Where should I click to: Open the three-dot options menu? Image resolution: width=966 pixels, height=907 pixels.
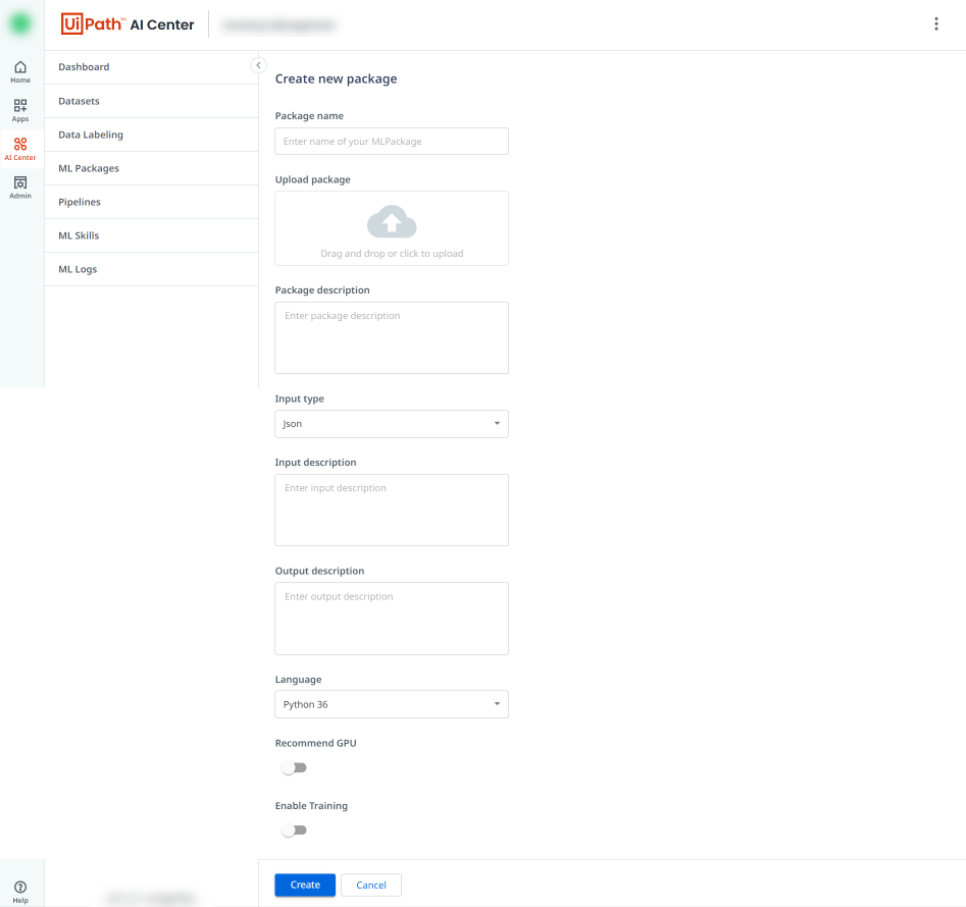point(936,24)
